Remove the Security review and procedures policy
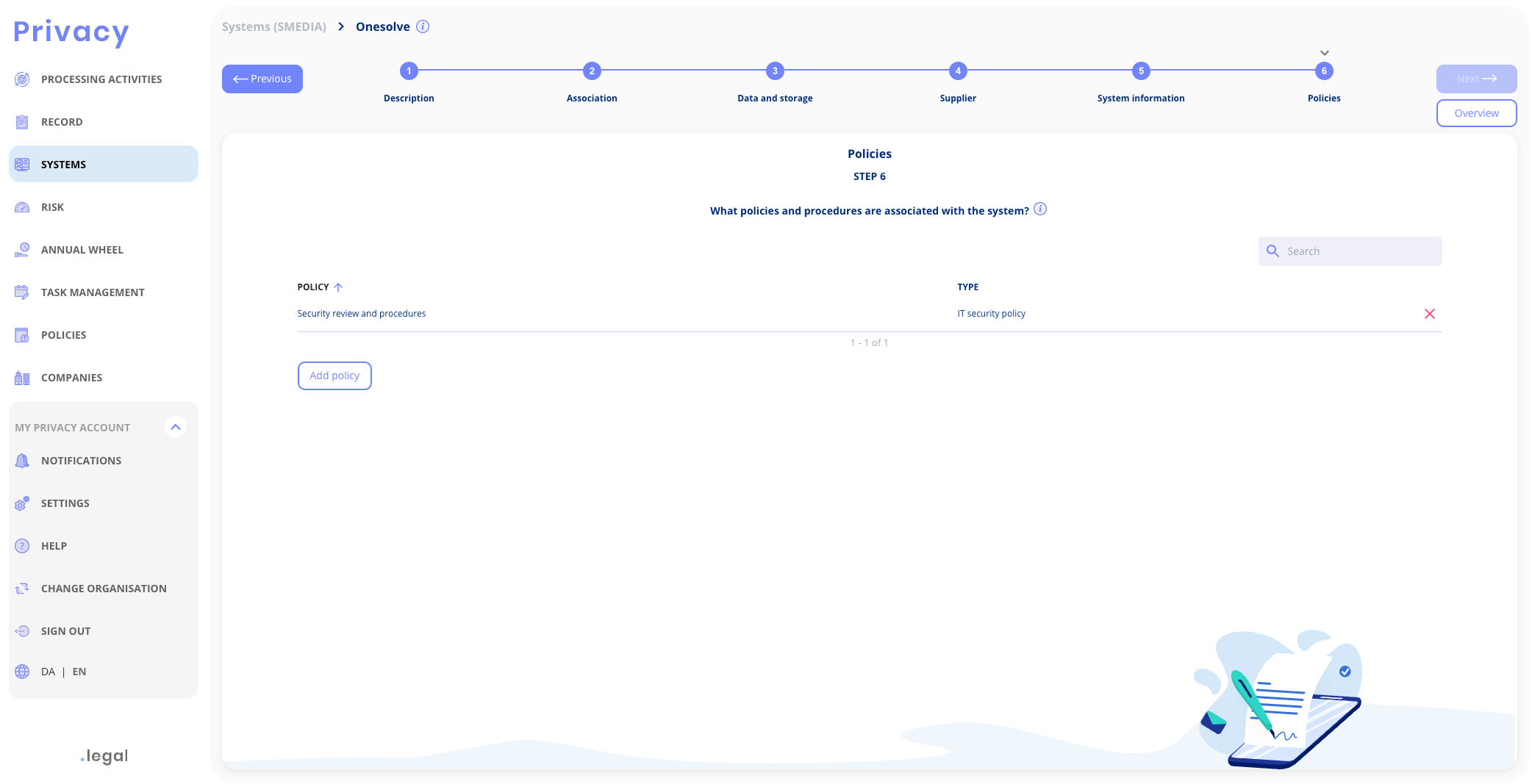 coord(1430,314)
